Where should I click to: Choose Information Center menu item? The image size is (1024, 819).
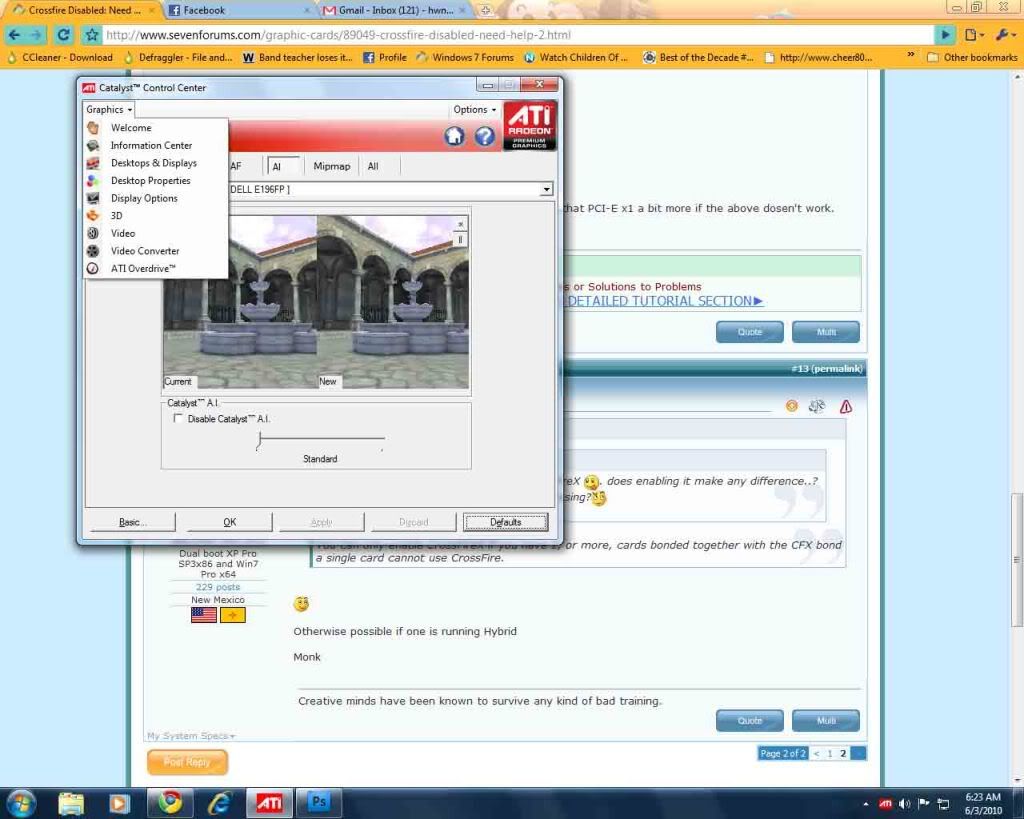(152, 145)
